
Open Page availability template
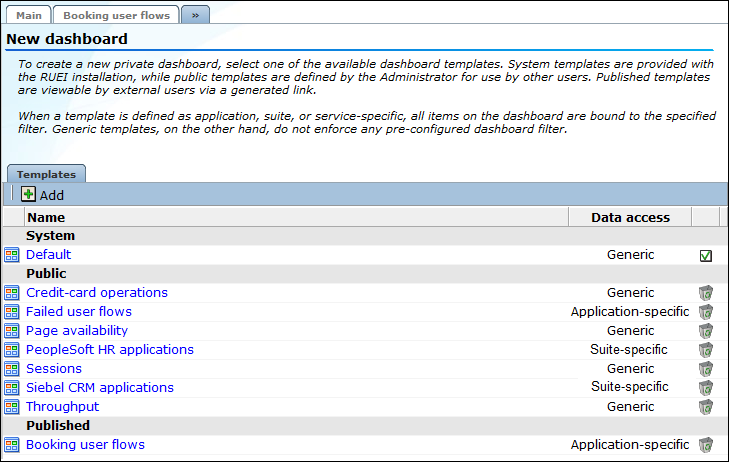[x=77, y=331]
